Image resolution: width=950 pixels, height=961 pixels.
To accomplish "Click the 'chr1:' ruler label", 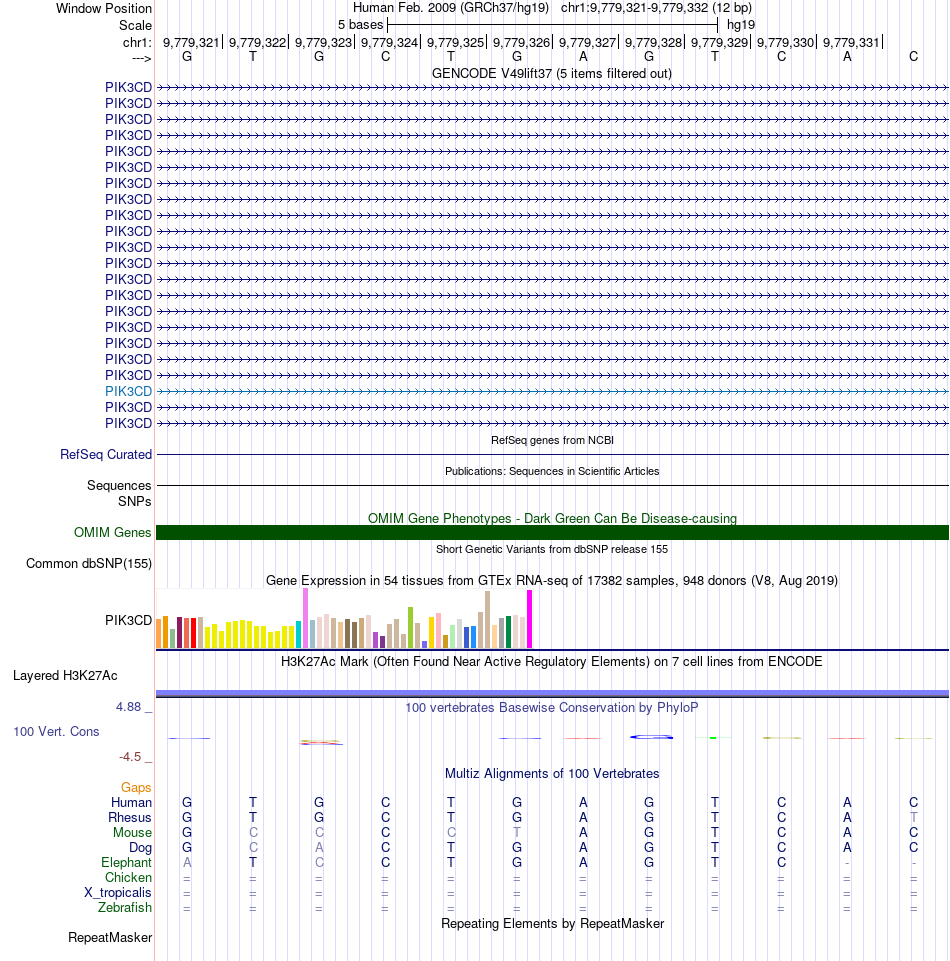I will click(x=137, y=42).
